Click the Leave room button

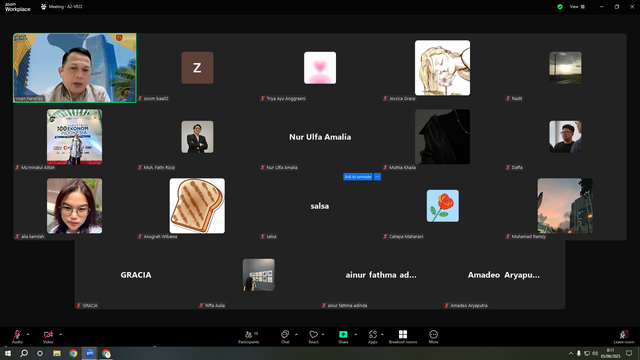click(x=624, y=337)
